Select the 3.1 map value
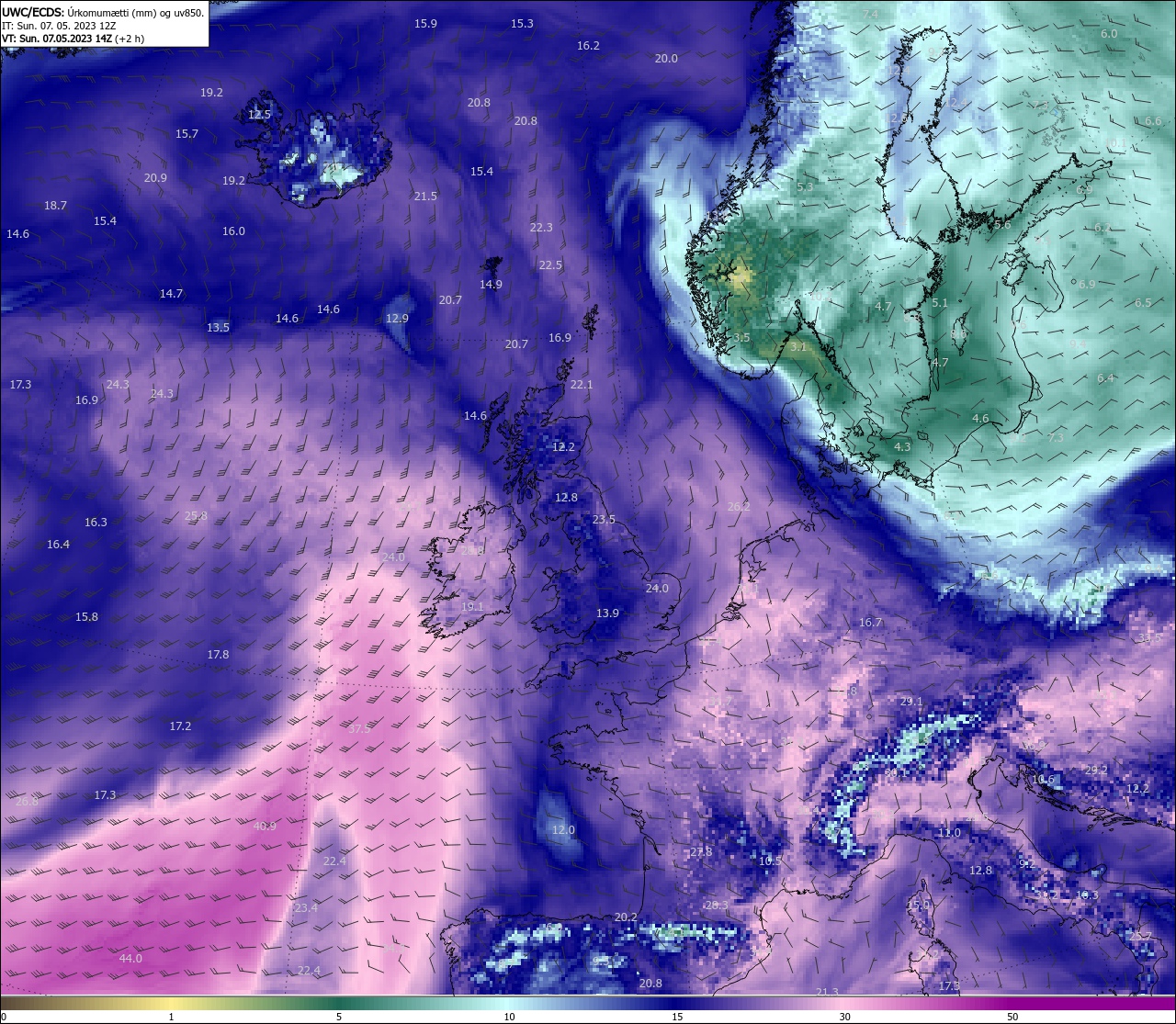The image size is (1176, 1024). (x=797, y=347)
